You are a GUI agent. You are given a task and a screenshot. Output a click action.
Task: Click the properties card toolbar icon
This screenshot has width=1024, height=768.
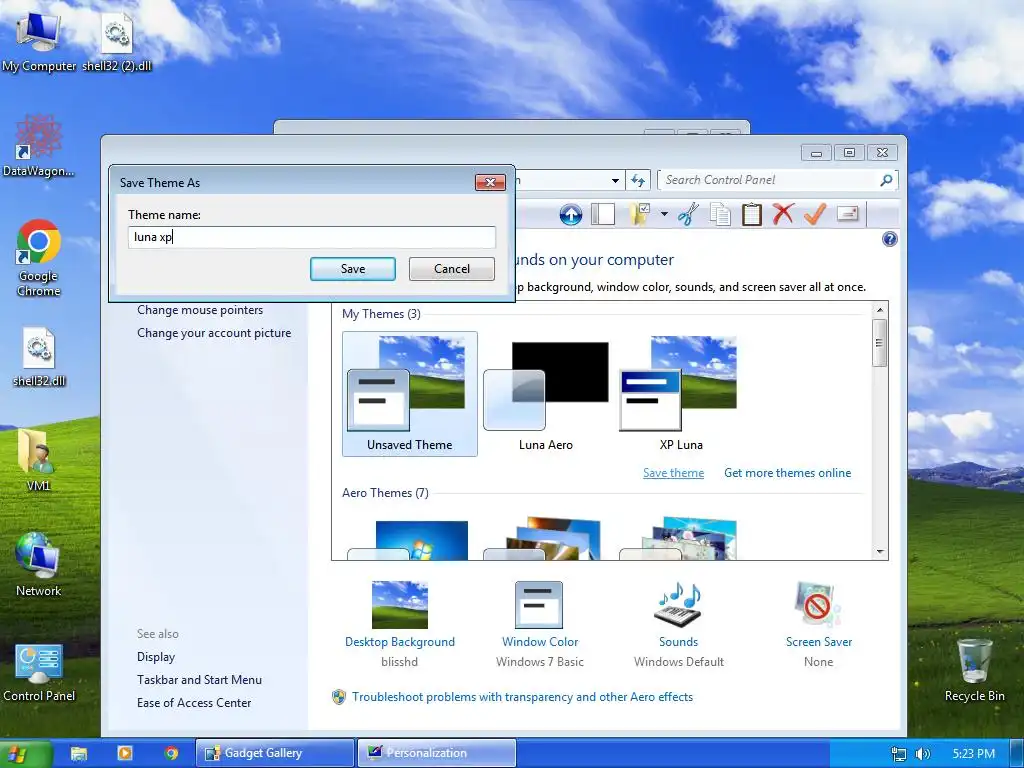click(x=848, y=214)
